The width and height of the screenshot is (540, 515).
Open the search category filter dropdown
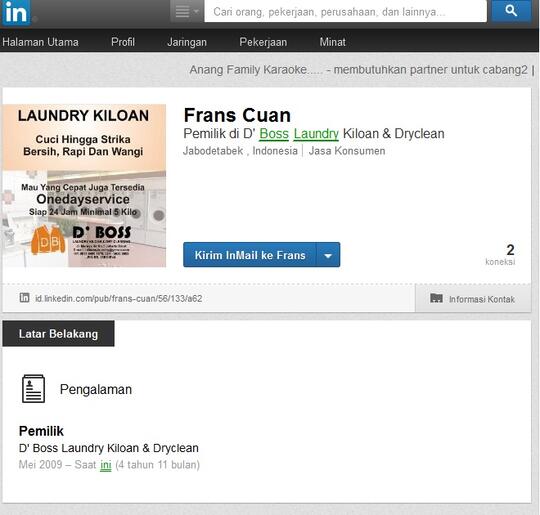click(187, 11)
